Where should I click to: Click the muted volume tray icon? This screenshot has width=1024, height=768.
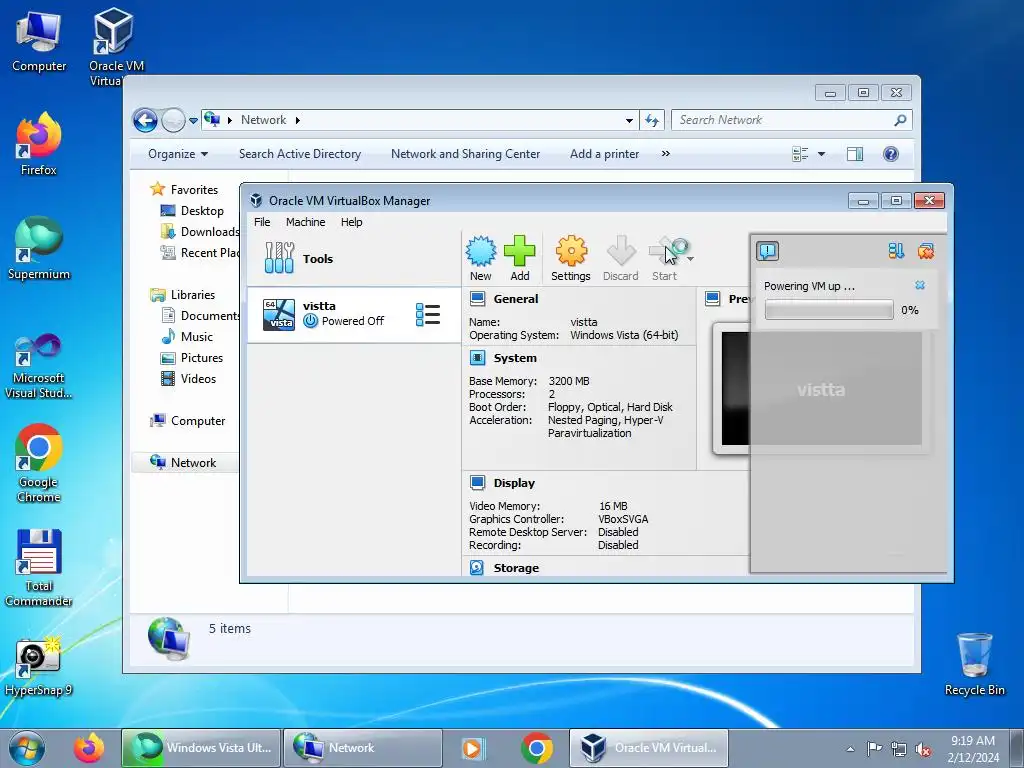[x=923, y=749]
